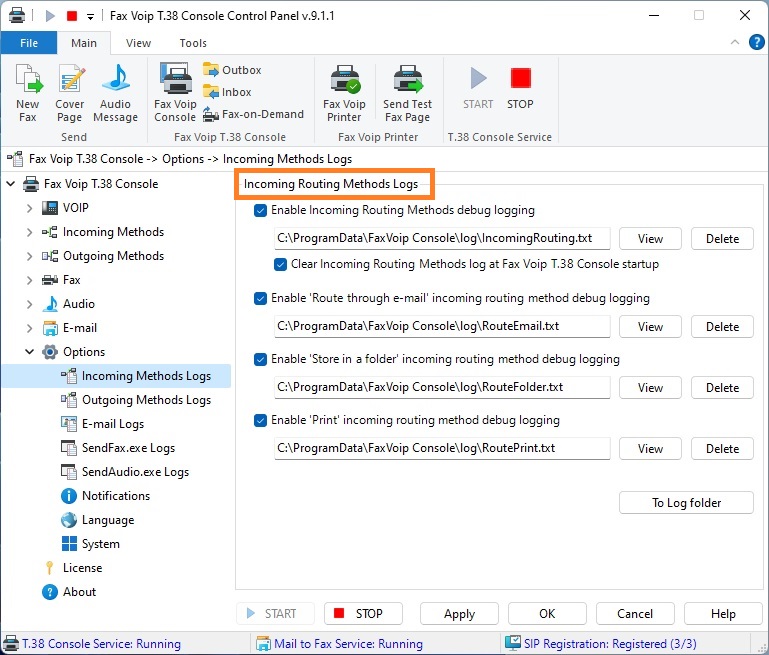View the IncomingRouting.txt log

tap(650, 239)
